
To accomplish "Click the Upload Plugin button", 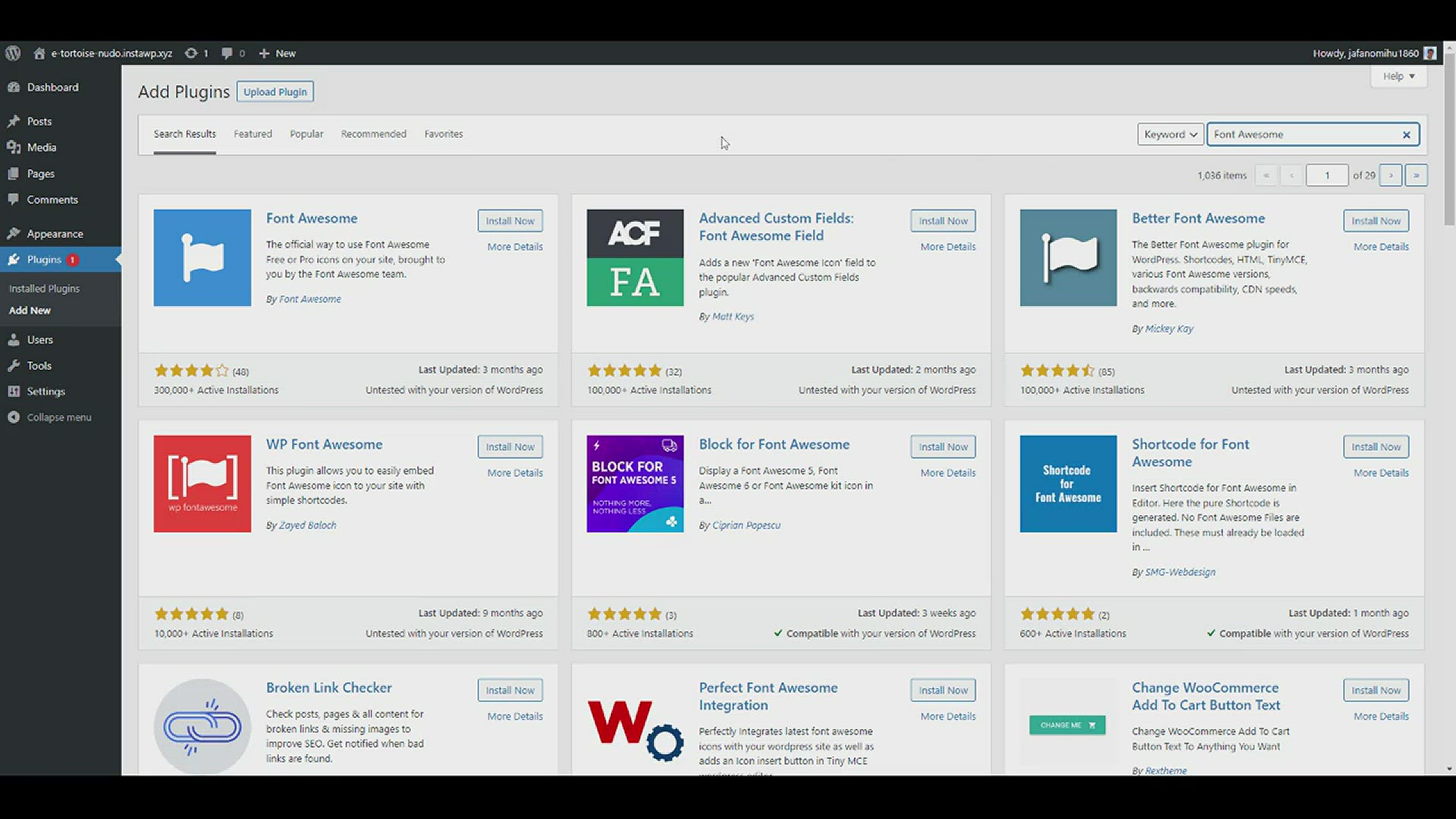I will tap(275, 92).
